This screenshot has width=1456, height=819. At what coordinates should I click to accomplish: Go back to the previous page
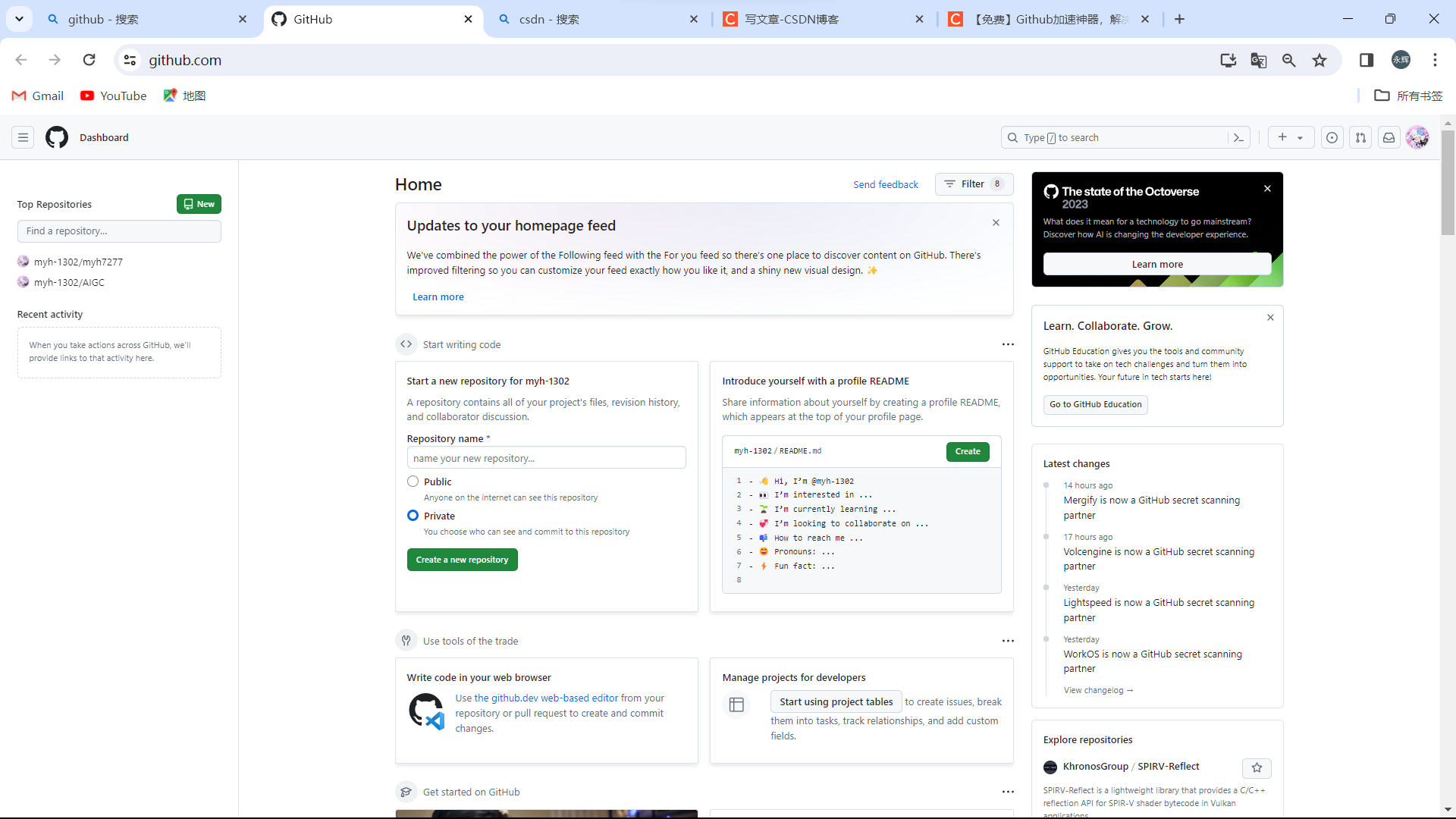[x=21, y=60]
